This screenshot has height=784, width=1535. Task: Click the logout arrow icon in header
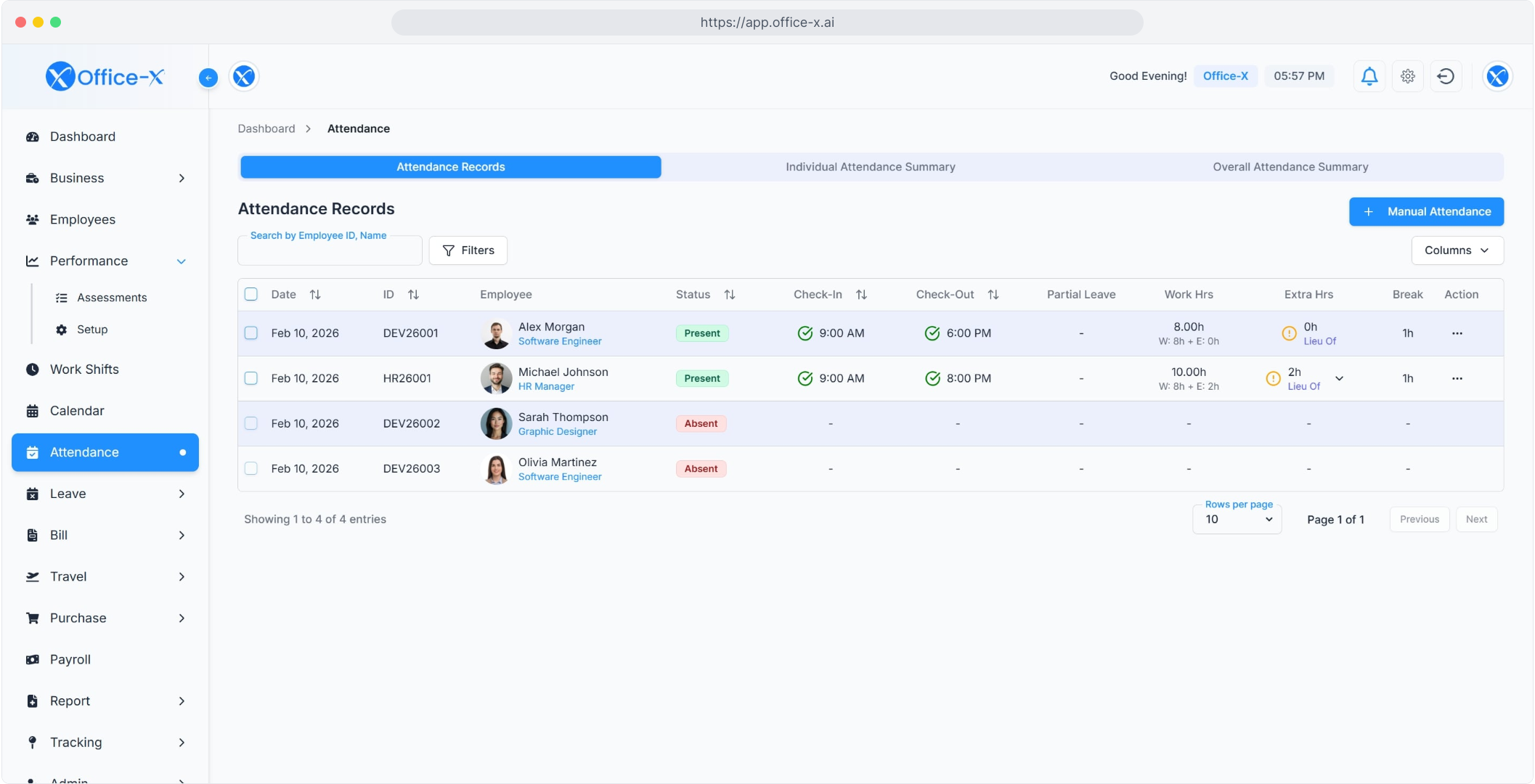click(x=1446, y=76)
